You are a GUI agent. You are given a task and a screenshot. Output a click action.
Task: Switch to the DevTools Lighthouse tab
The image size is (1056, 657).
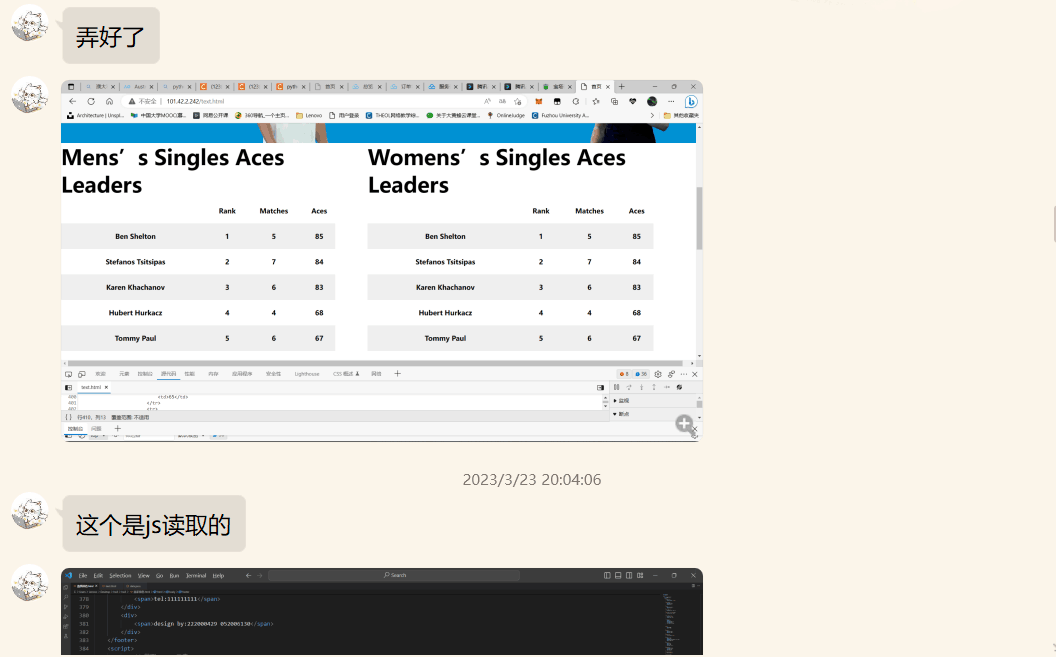click(x=306, y=374)
